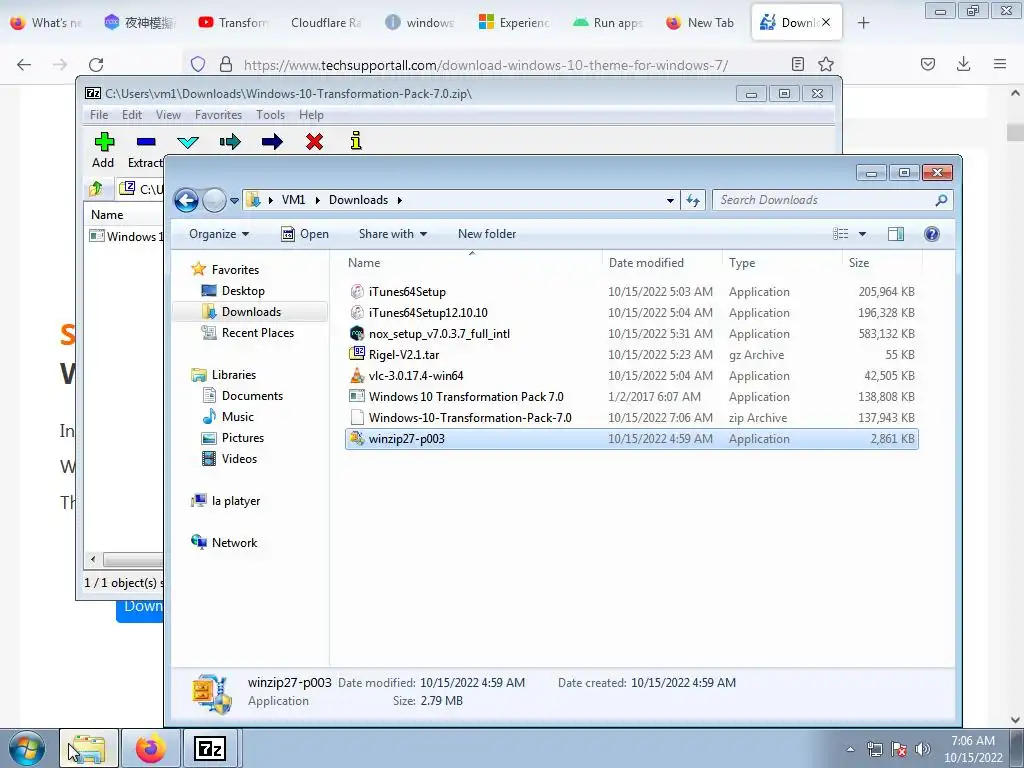1024x768 pixels.
Task: Click the Save to Pocket icon
Action: [928, 64]
